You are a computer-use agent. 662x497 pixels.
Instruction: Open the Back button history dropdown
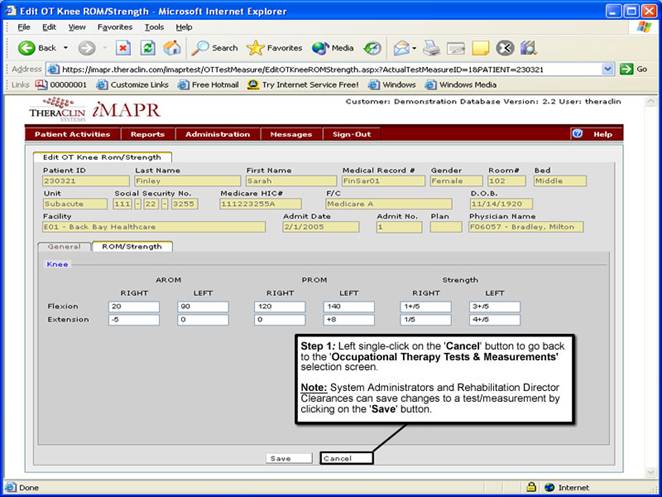coord(66,47)
